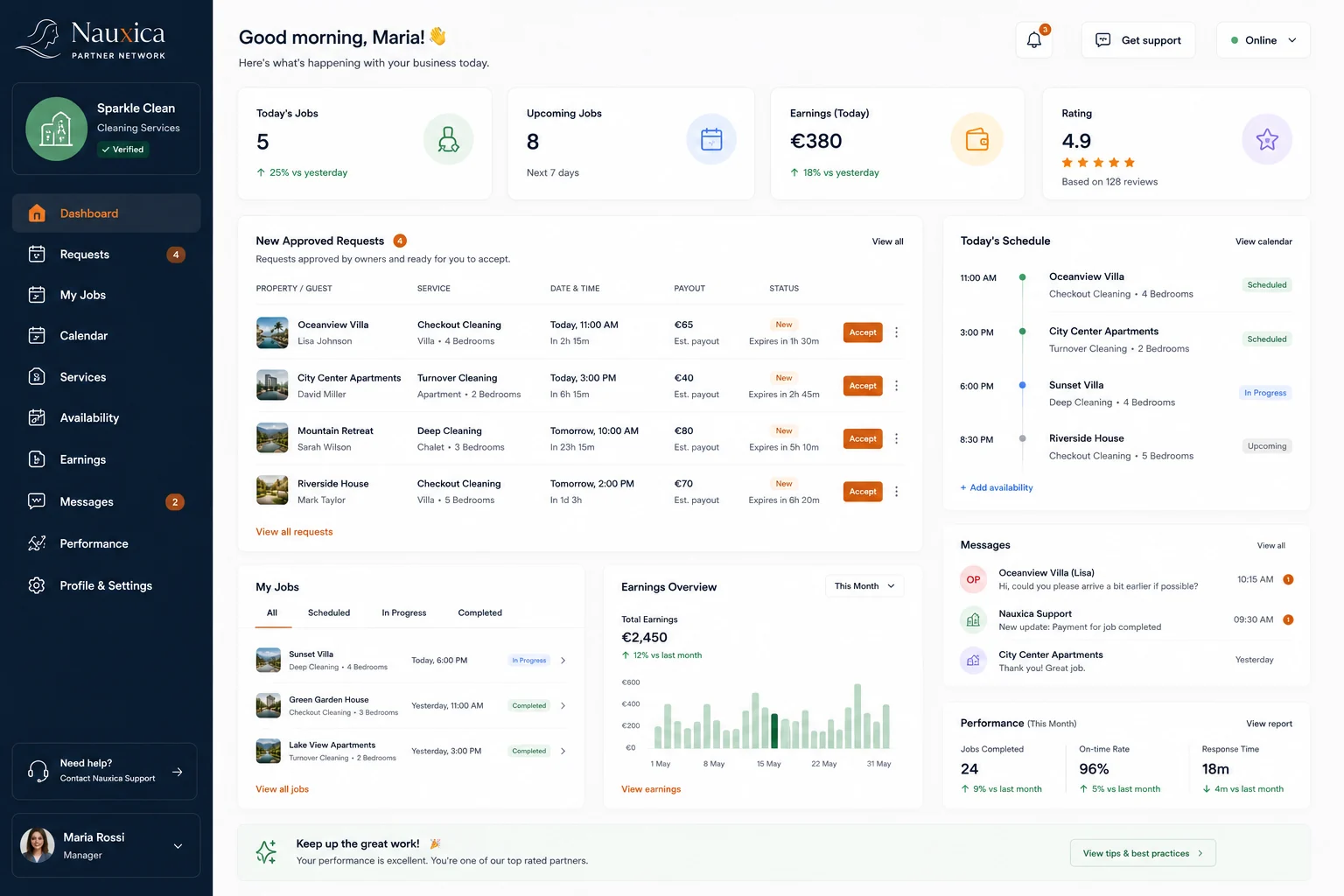The image size is (1344, 896).
Task: Select the All tab in My Jobs
Action: pos(272,613)
